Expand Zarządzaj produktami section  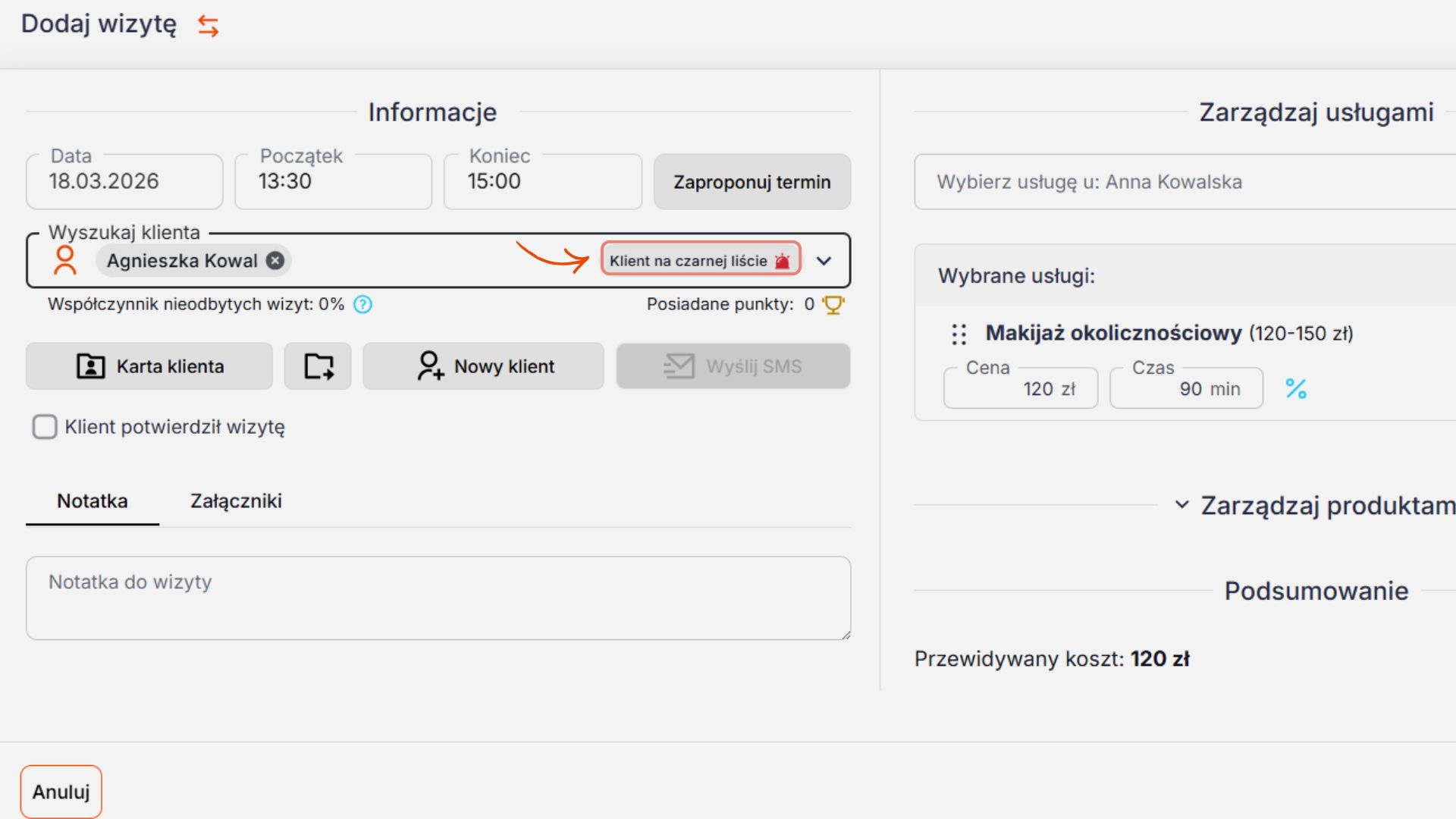pyautogui.click(x=1181, y=505)
